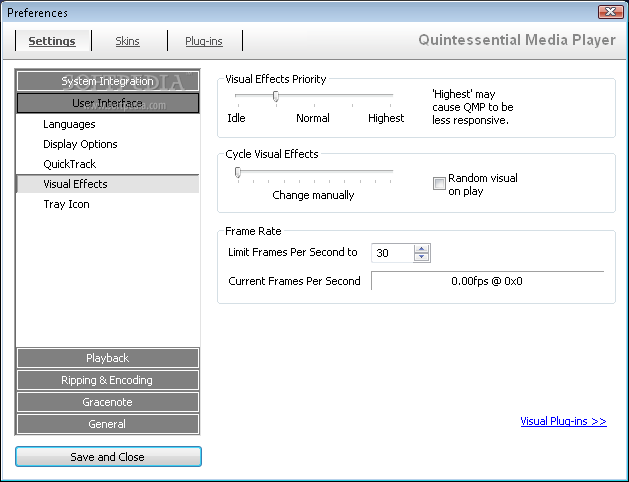This screenshot has width=629, height=482.
Task: Click the Save and Close button
Action: [x=108, y=457]
